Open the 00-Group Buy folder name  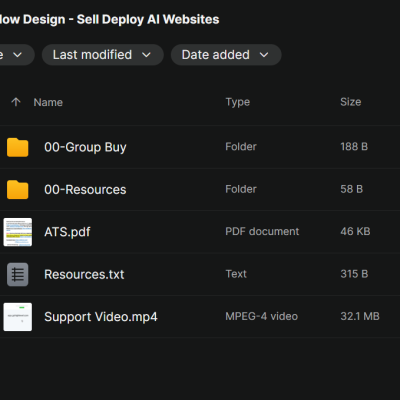(85, 147)
